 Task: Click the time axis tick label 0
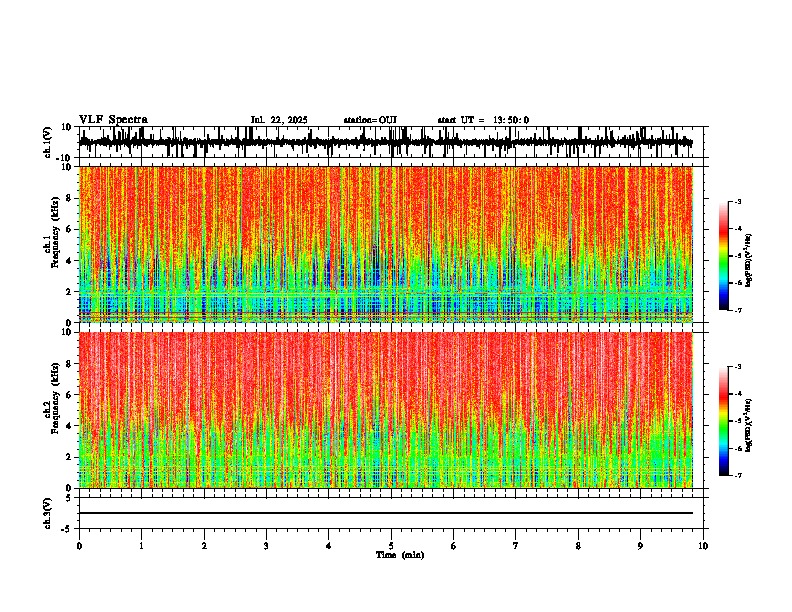tap(79, 546)
